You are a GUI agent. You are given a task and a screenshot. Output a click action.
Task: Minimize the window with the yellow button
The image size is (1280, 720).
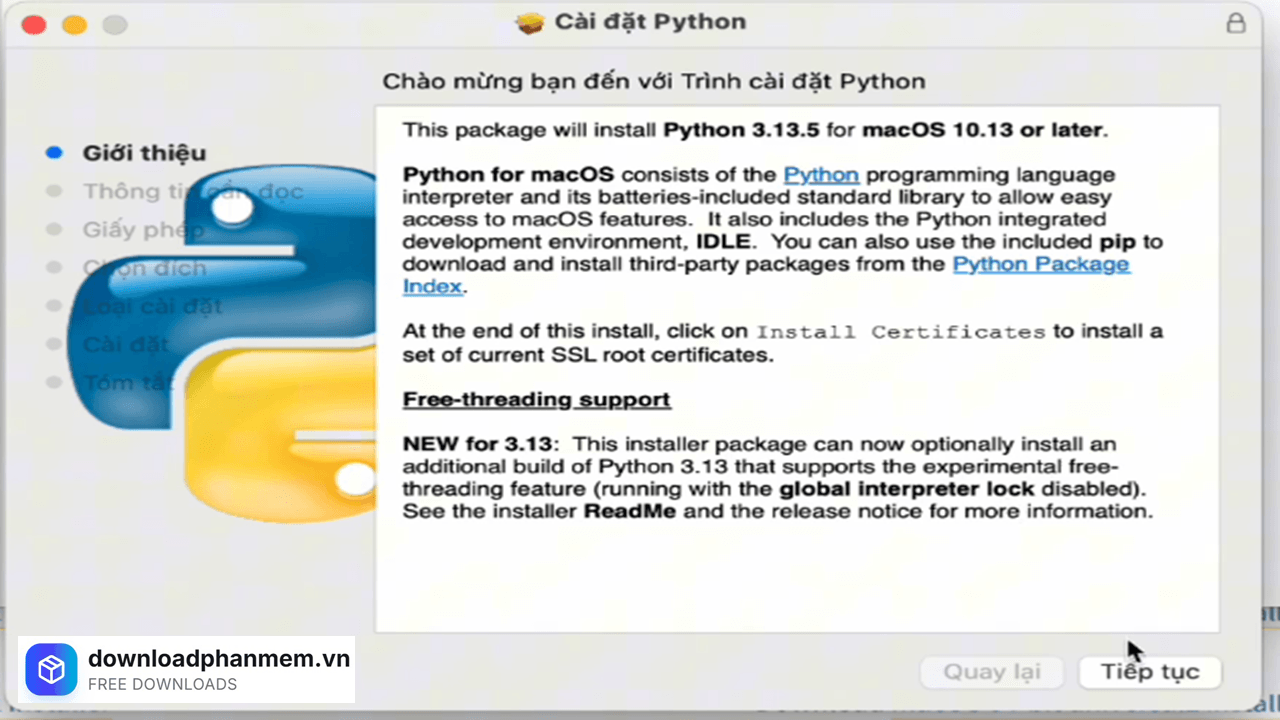74,24
